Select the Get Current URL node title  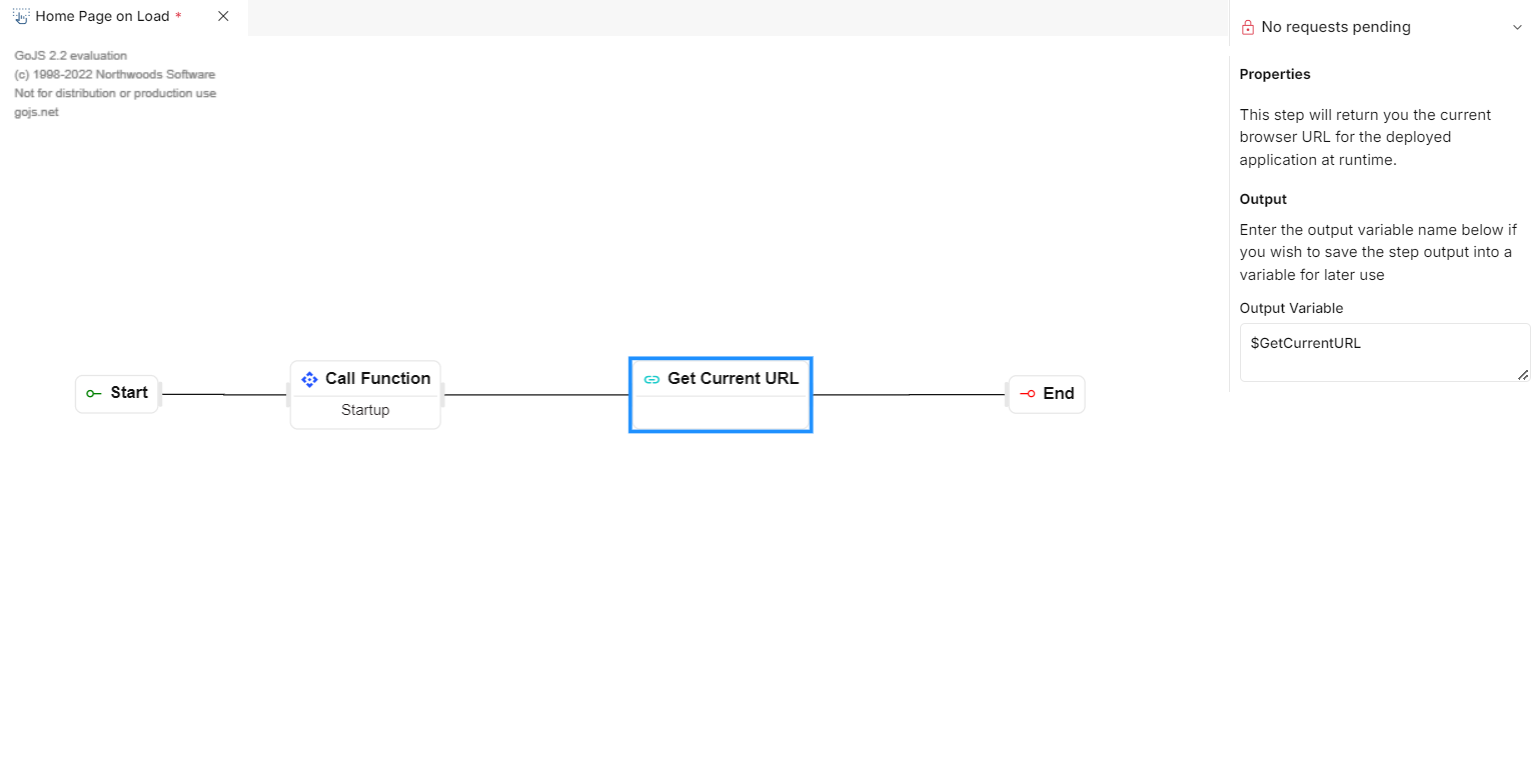point(733,378)
